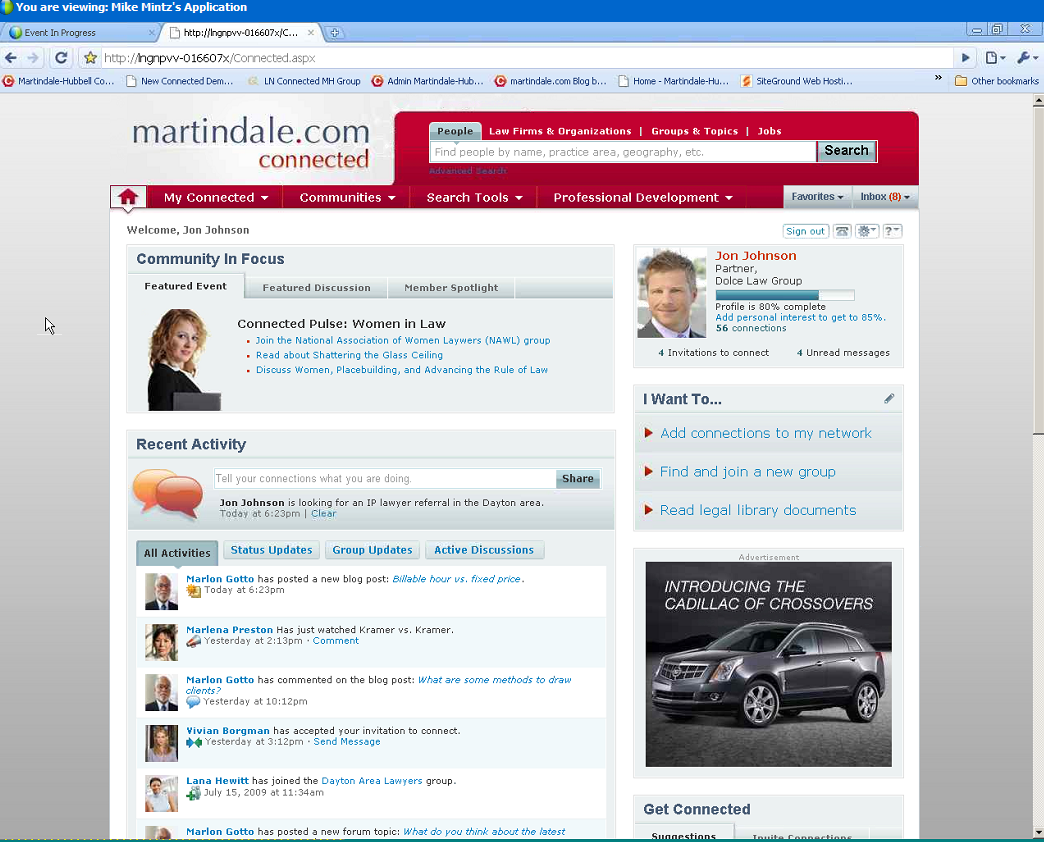Open the question mark help dropdown
Image resolution: width=1044 pixels, height=842 pixels.
(x=892, y=231)
